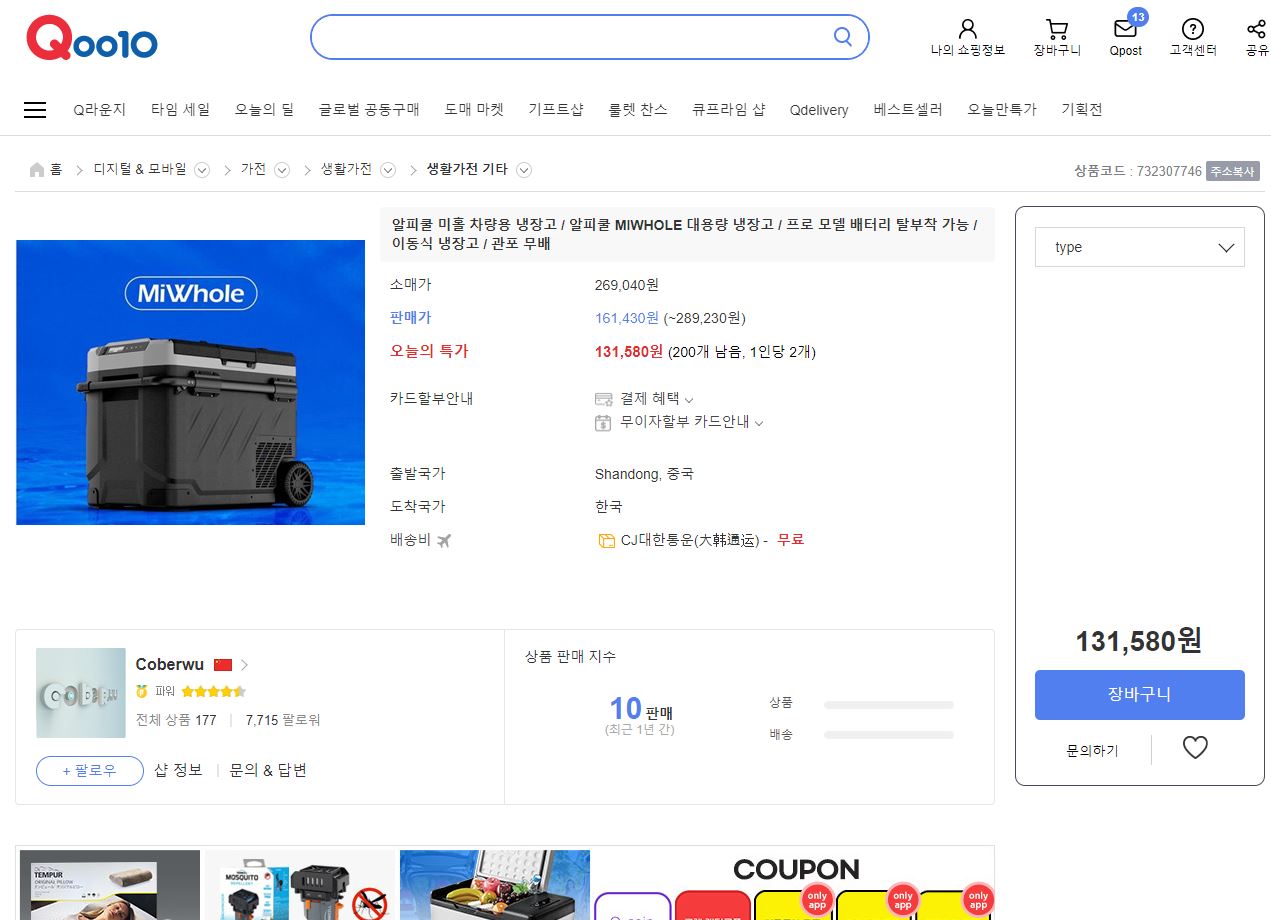Open 고객센터 help icon
This screenshot has width=1271, height=920.
click(x=1193, y=29)
